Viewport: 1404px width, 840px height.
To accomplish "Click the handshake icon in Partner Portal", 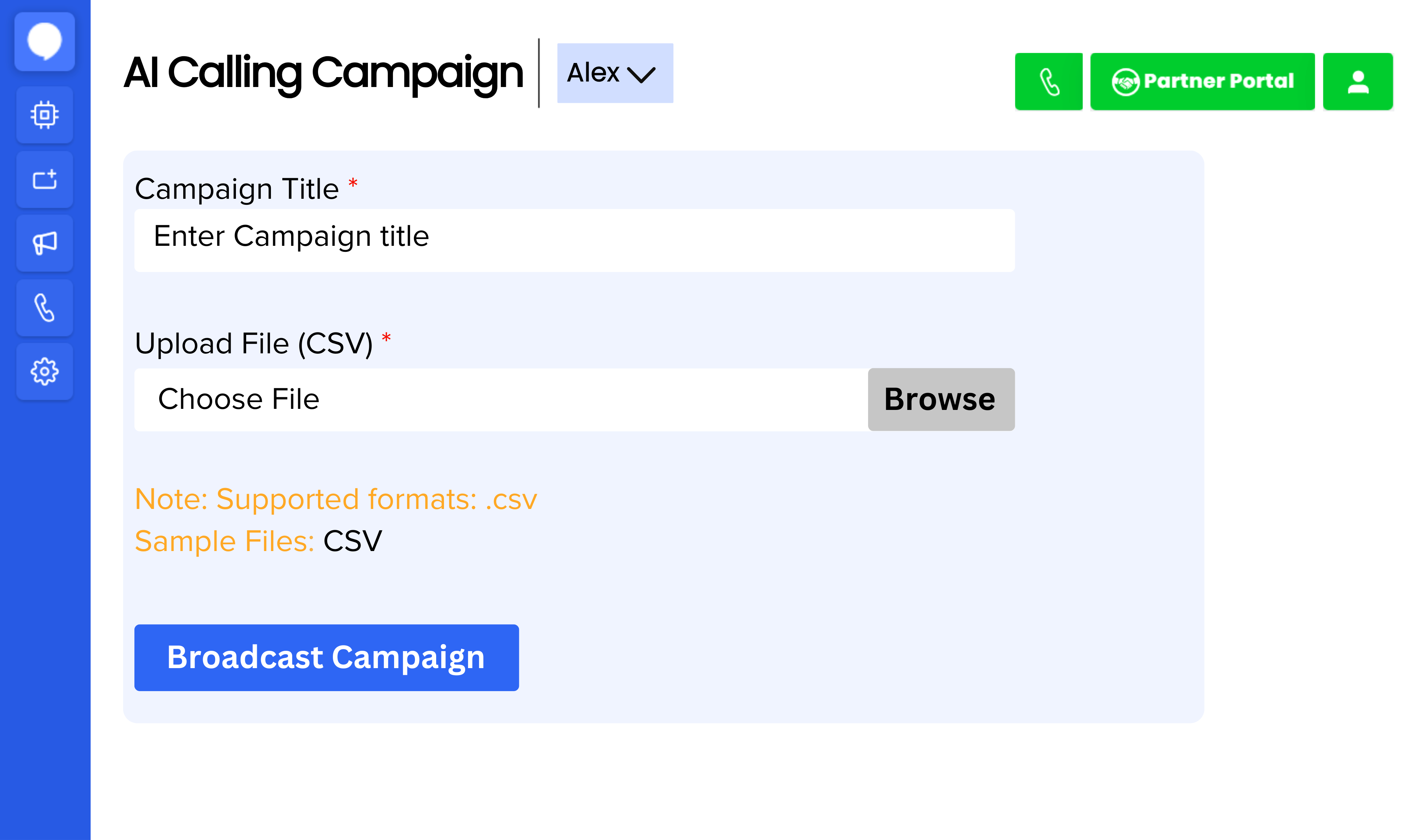I will click(x=1125, y=82).
